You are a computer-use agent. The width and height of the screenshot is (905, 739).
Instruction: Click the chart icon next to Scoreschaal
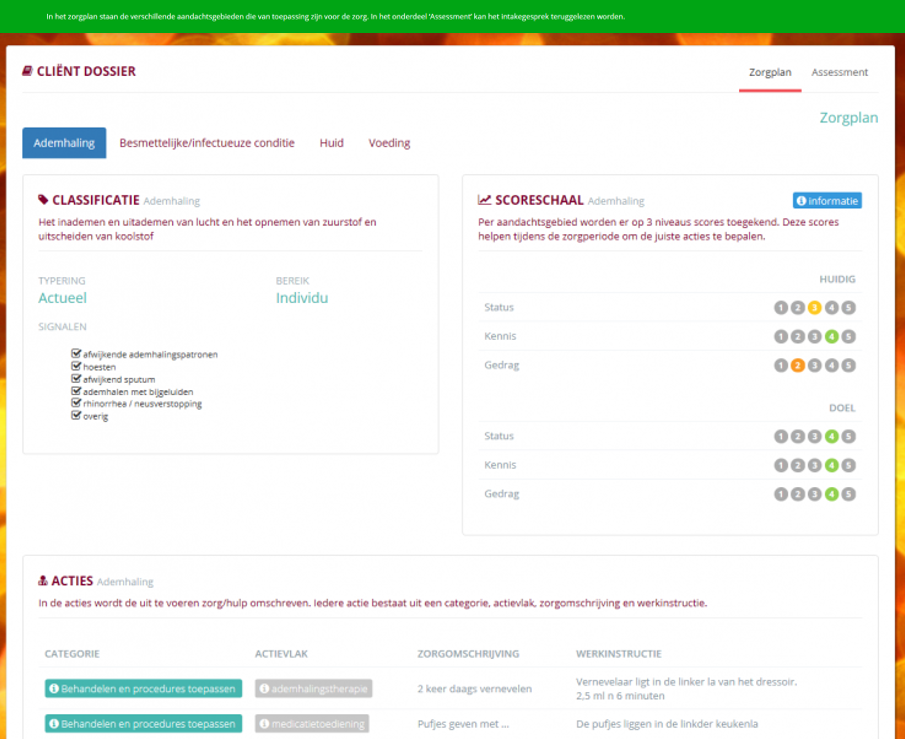click(485, 200)
